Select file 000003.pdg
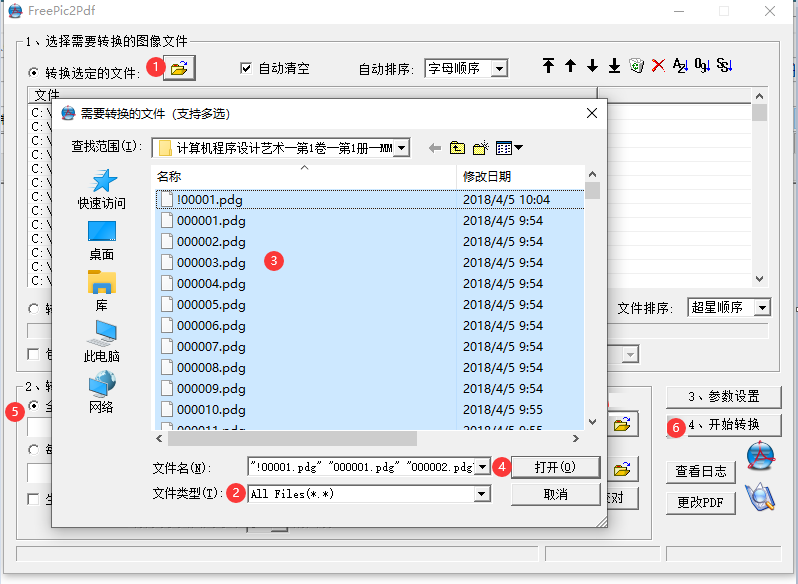 [370, 262]
